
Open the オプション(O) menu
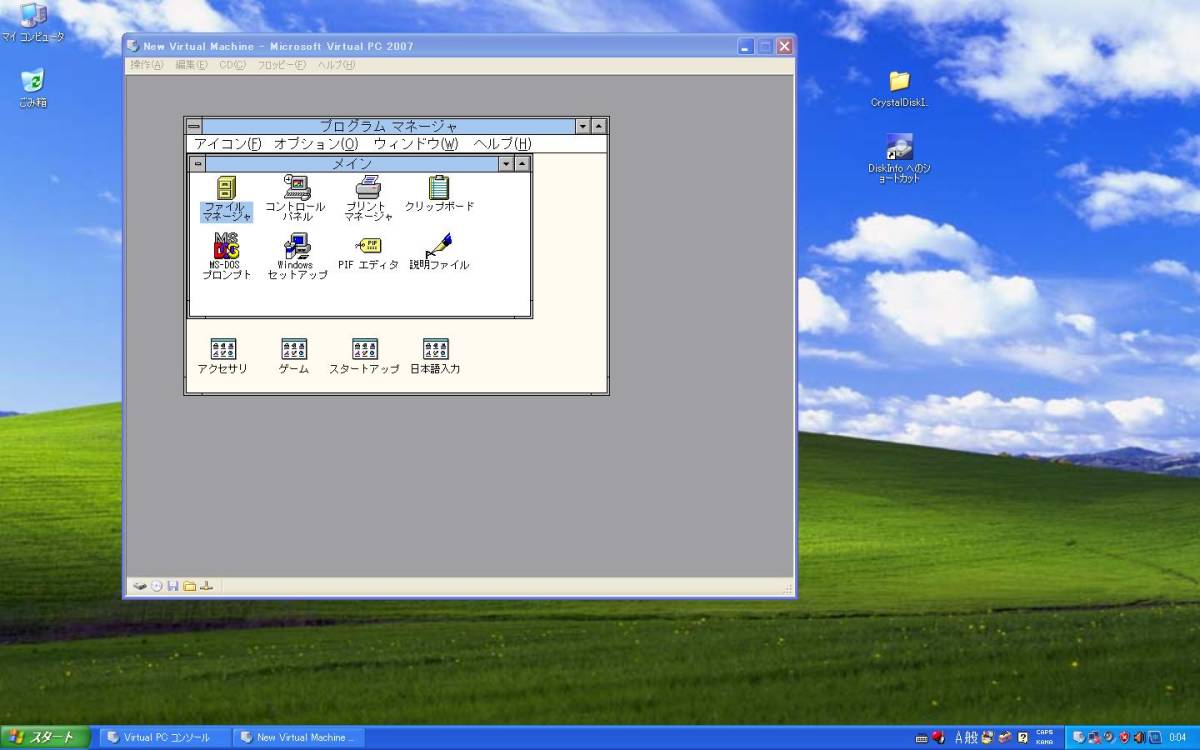[316, 144]
